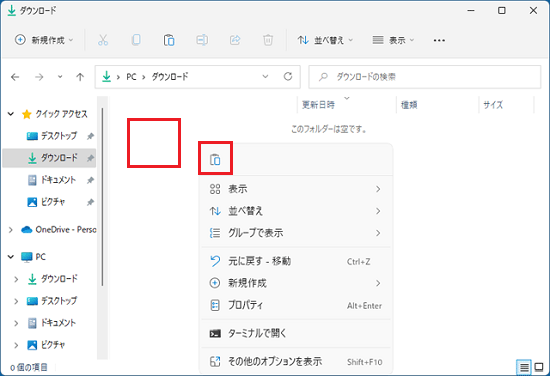This screenshot has width=550, height=376.
Task: Click the copy toolbar icon
Action: pyautogui.click(x=136, y=40)
